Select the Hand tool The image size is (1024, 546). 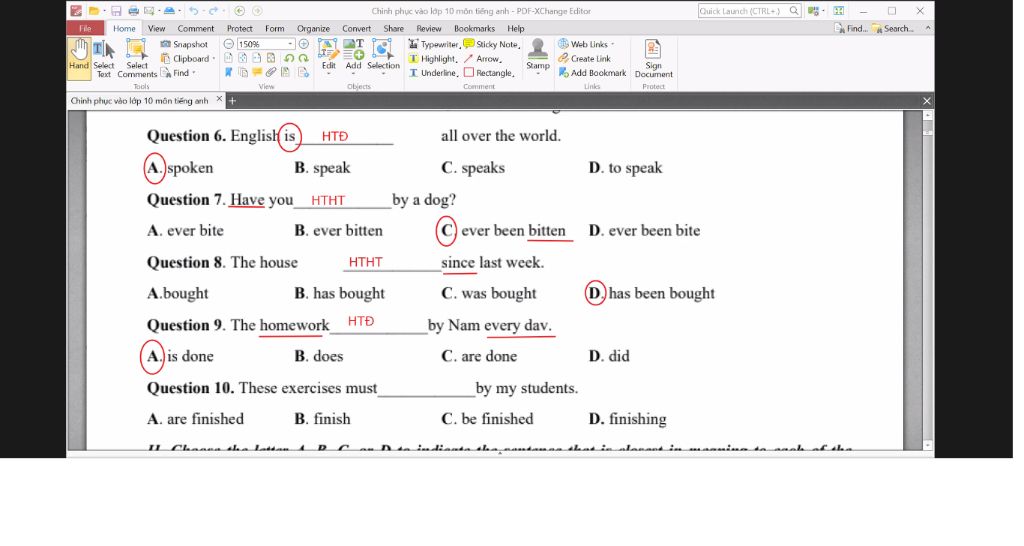point(78,58)
